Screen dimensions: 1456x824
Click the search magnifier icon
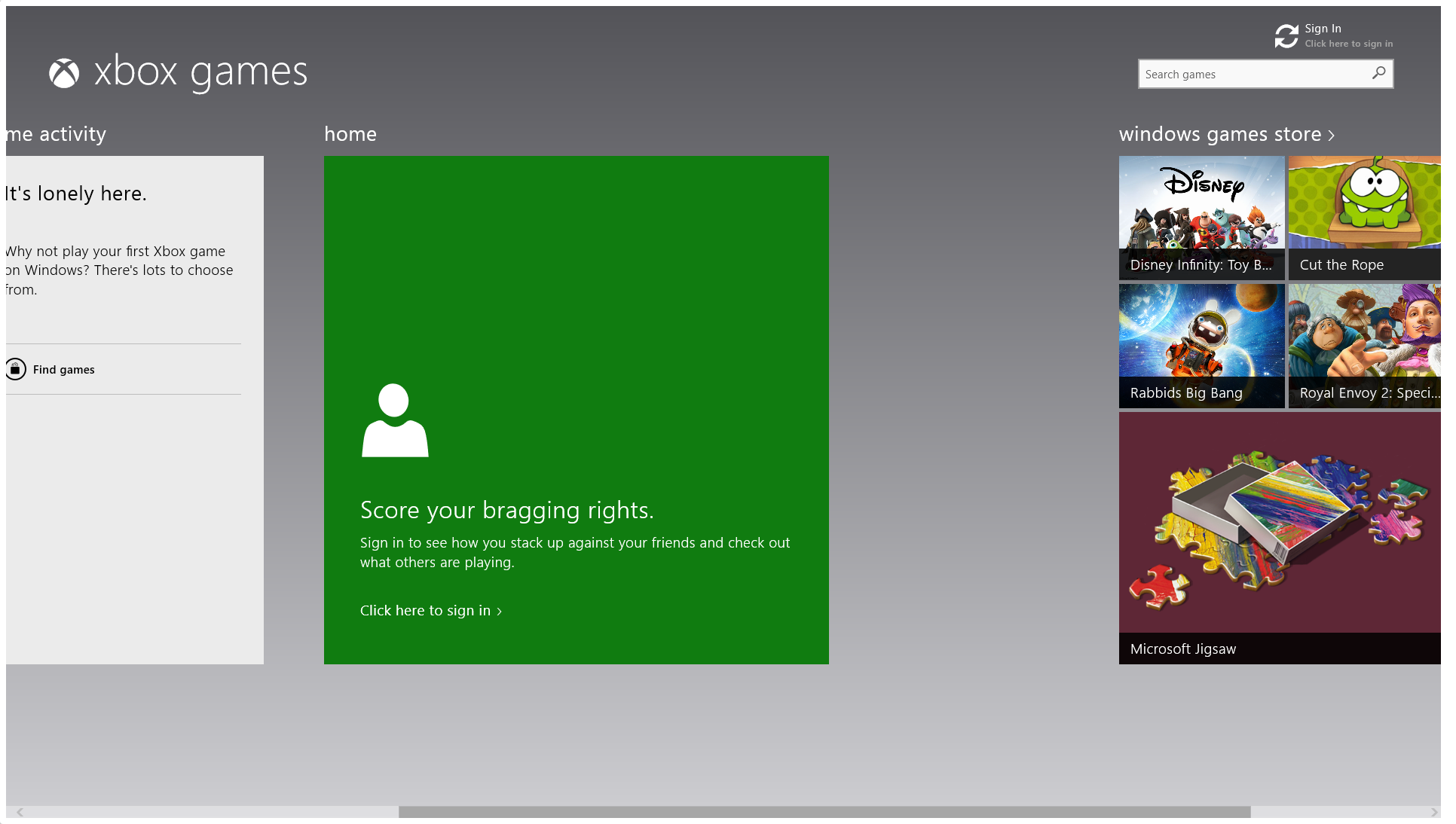1378,73
